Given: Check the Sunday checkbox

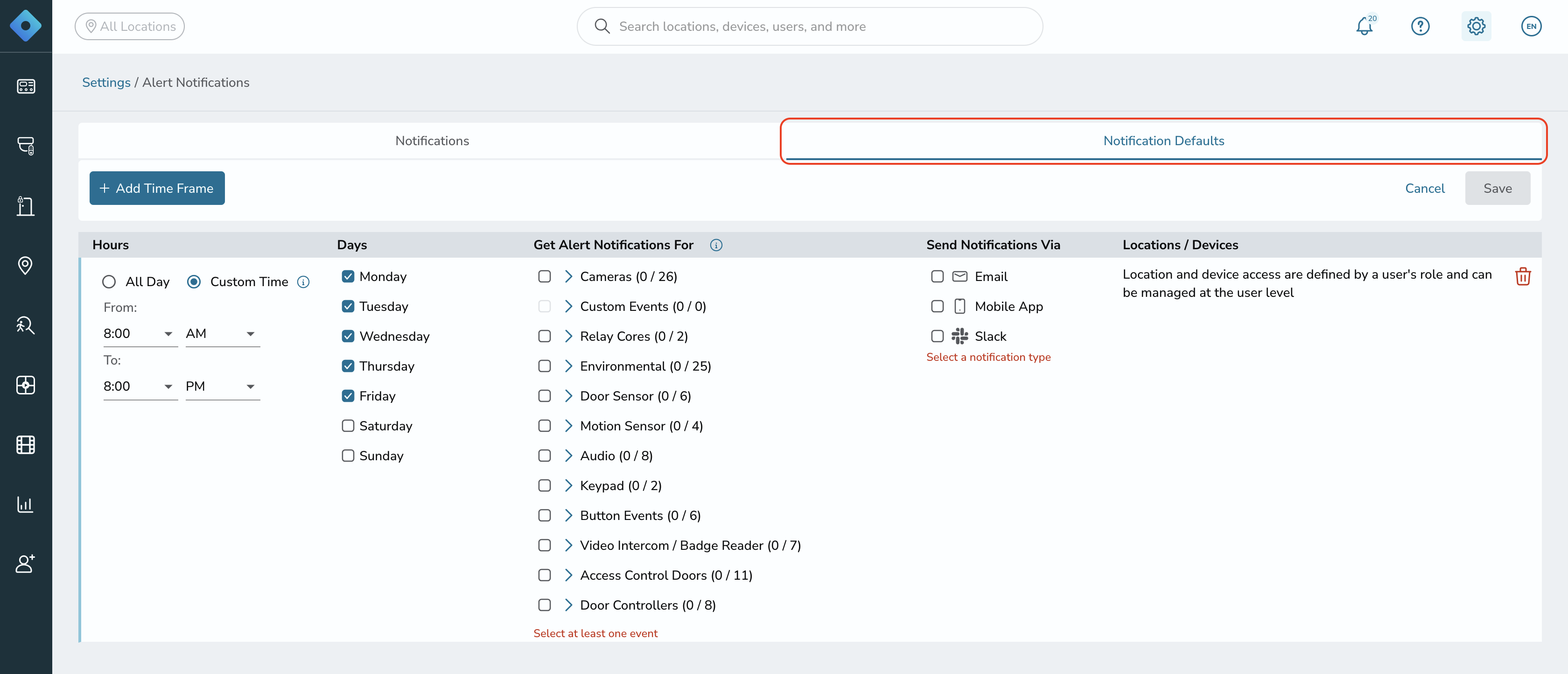Looking at the screenshot, I should tap(348, 456).
